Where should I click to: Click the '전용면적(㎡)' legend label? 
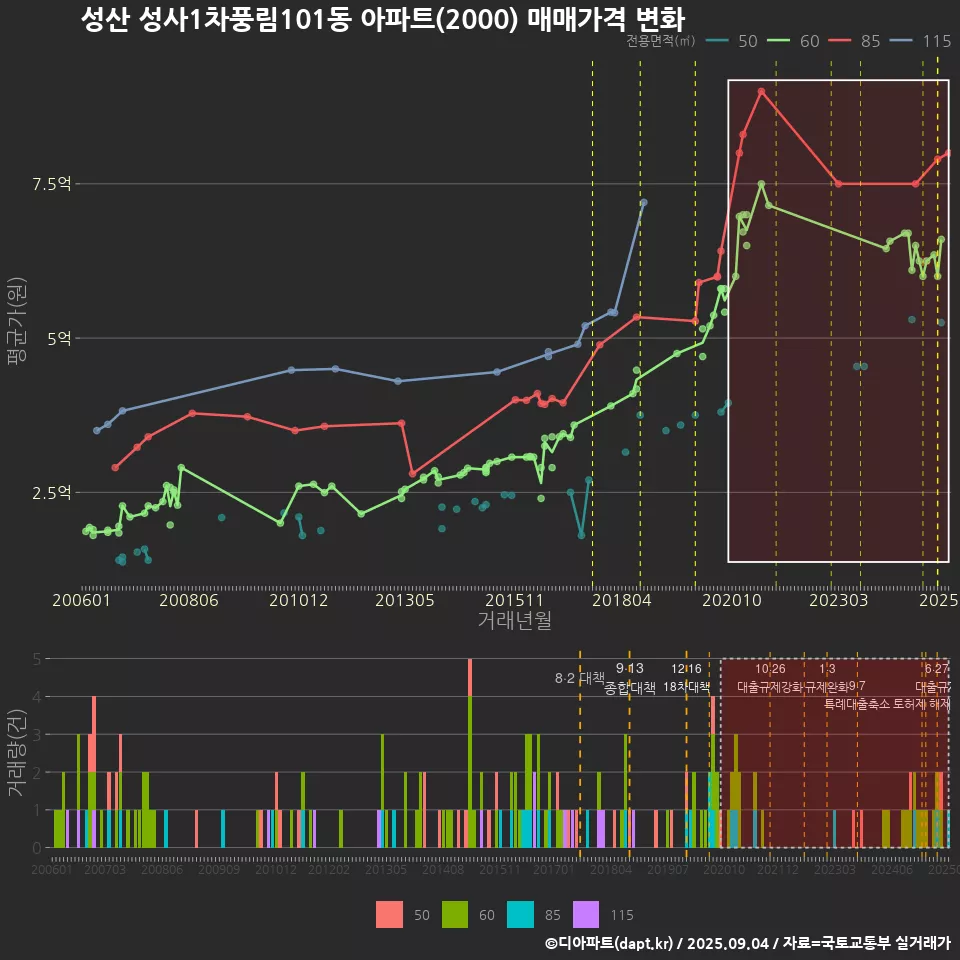point(661,41)
